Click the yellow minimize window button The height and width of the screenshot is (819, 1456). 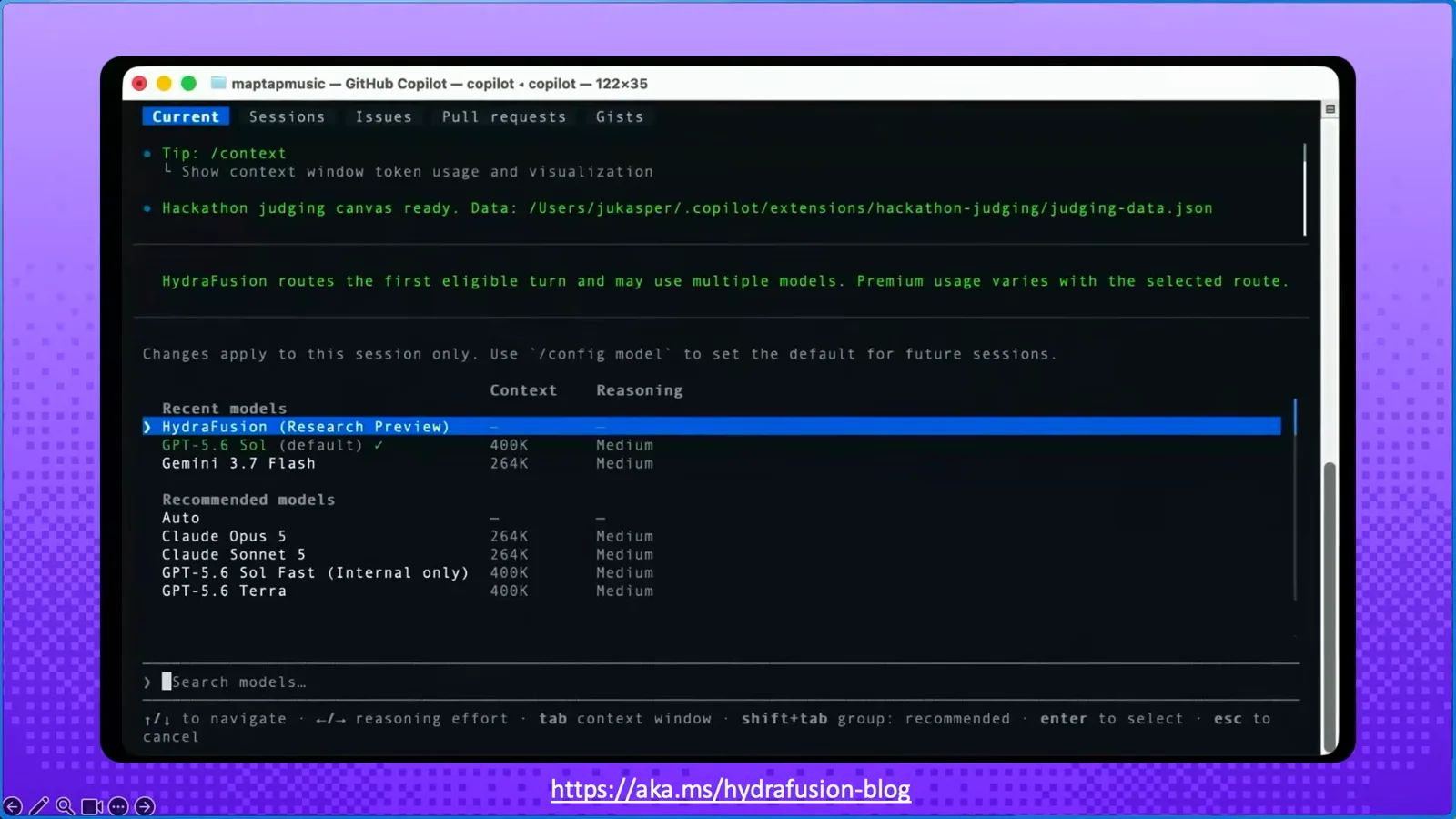pyautogui.click(x=164, y=83)
